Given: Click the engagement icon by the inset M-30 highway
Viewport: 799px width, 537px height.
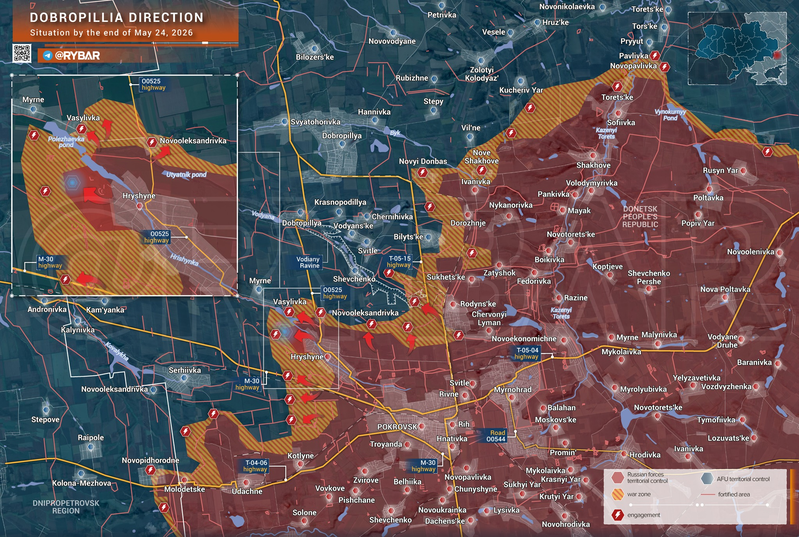Looking at the screenshot, I should [65, 279].
